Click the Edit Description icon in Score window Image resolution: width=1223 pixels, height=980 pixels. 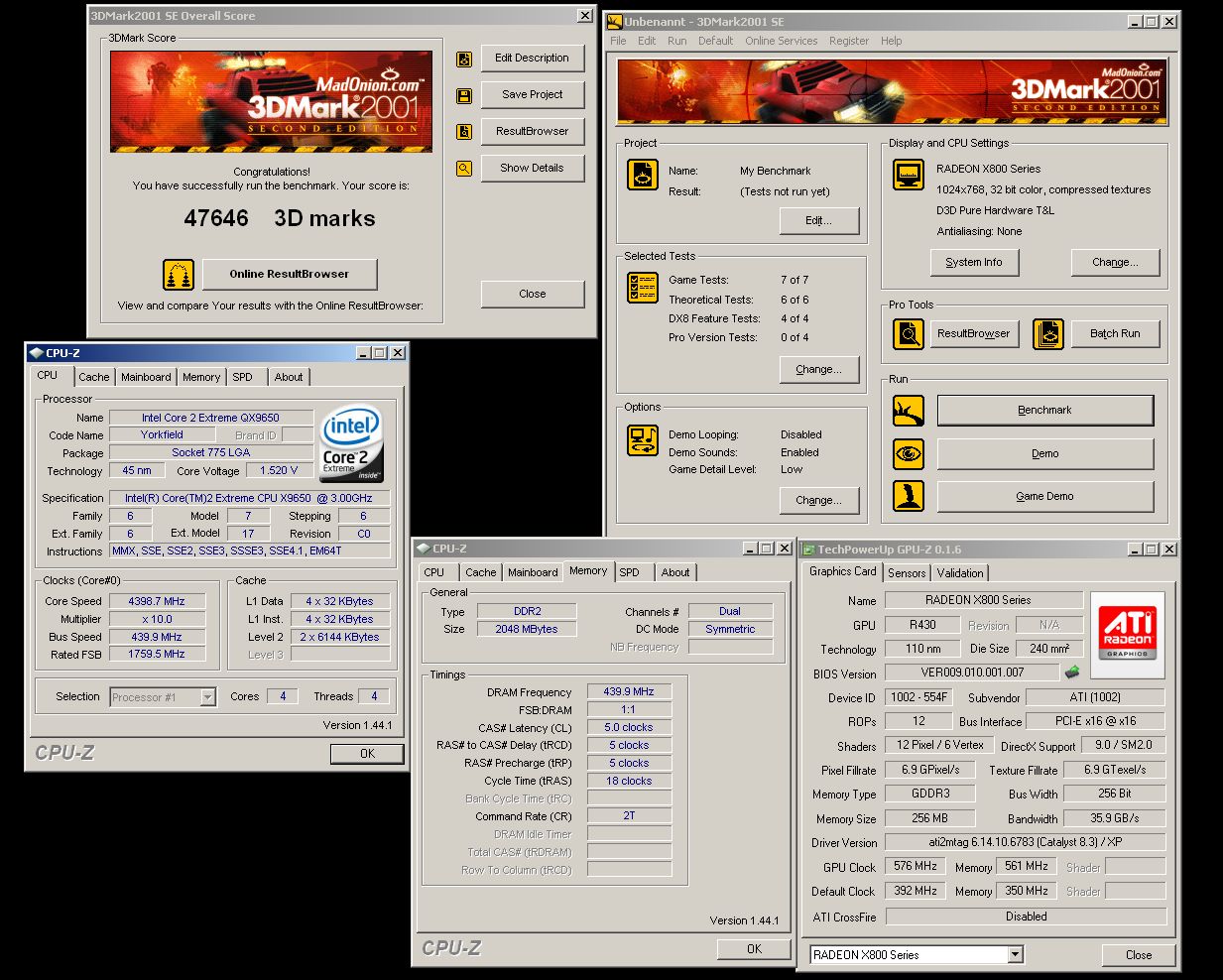[463, 59]
